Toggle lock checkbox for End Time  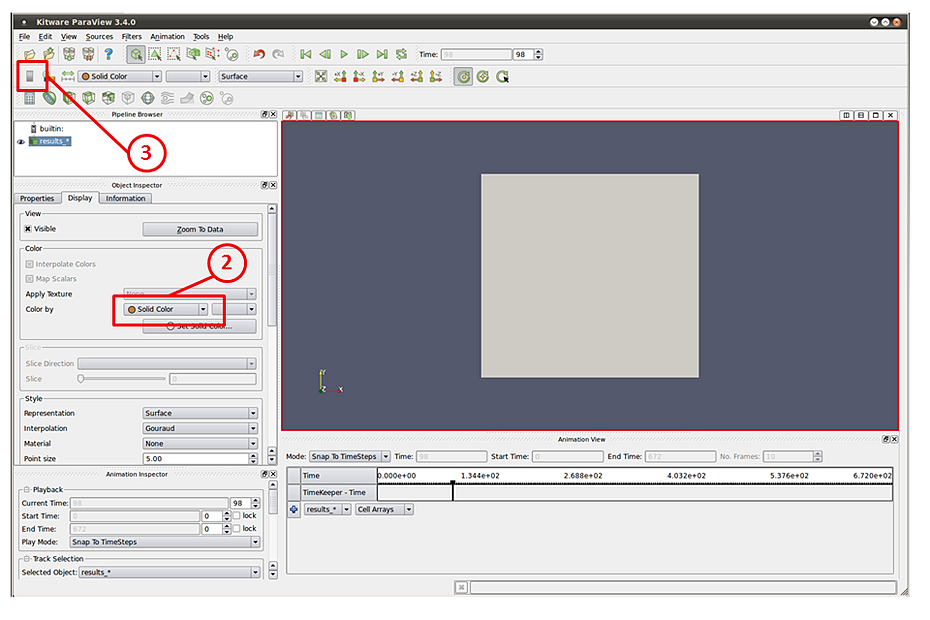click(237, 529)
